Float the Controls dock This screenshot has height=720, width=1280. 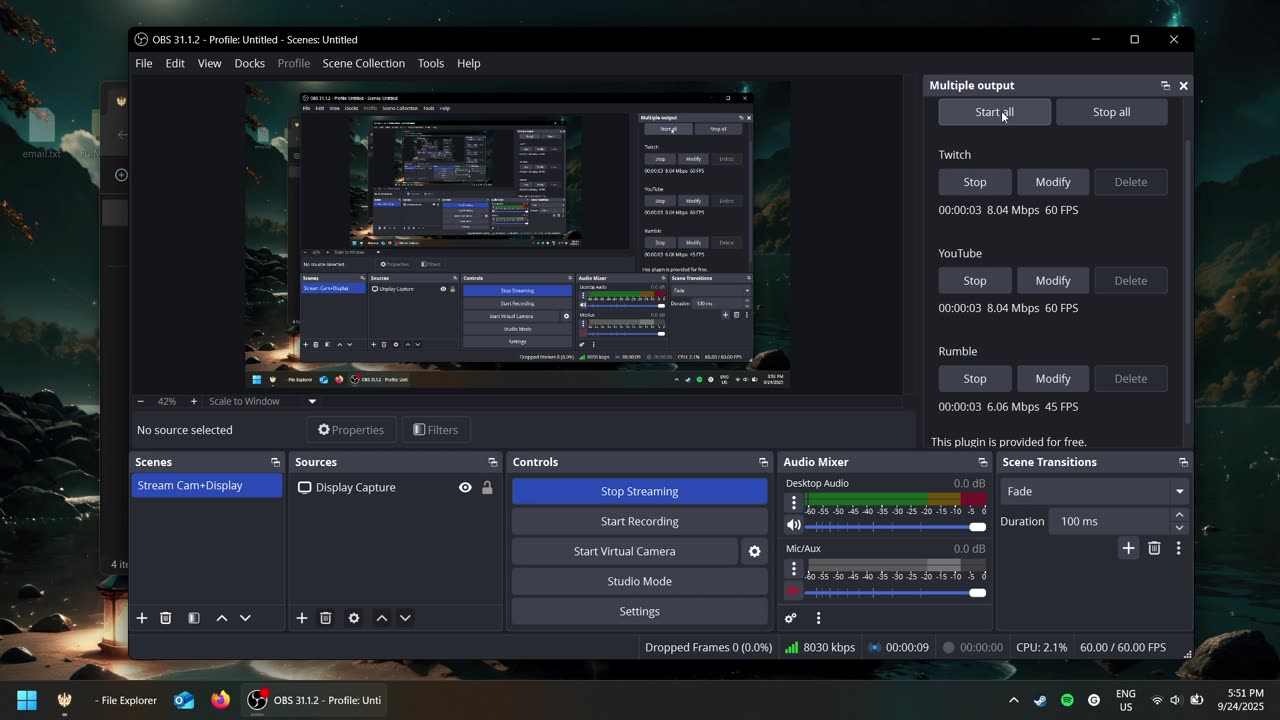763,462
